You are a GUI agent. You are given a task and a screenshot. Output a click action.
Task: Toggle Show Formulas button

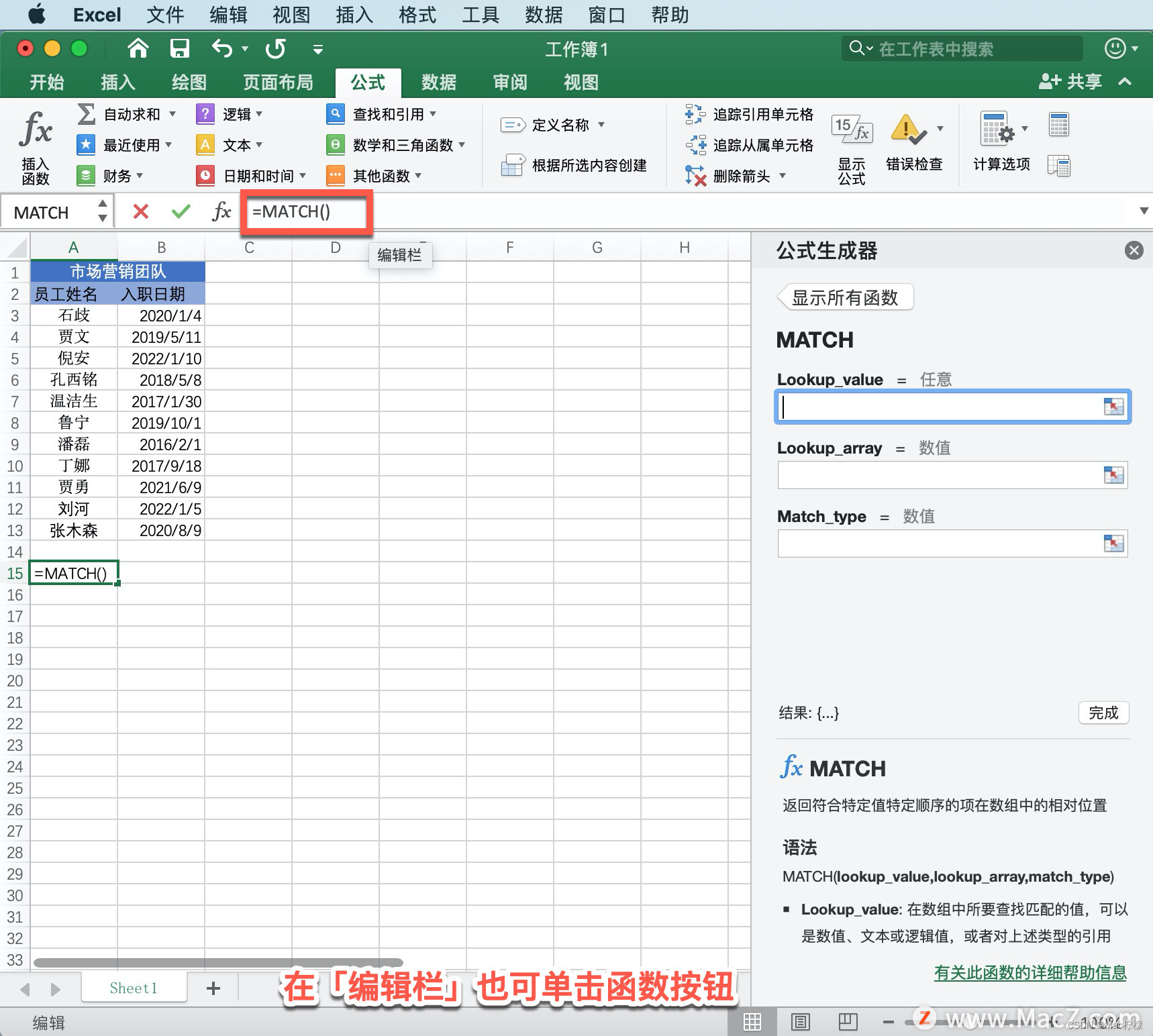tap(852, 149)
